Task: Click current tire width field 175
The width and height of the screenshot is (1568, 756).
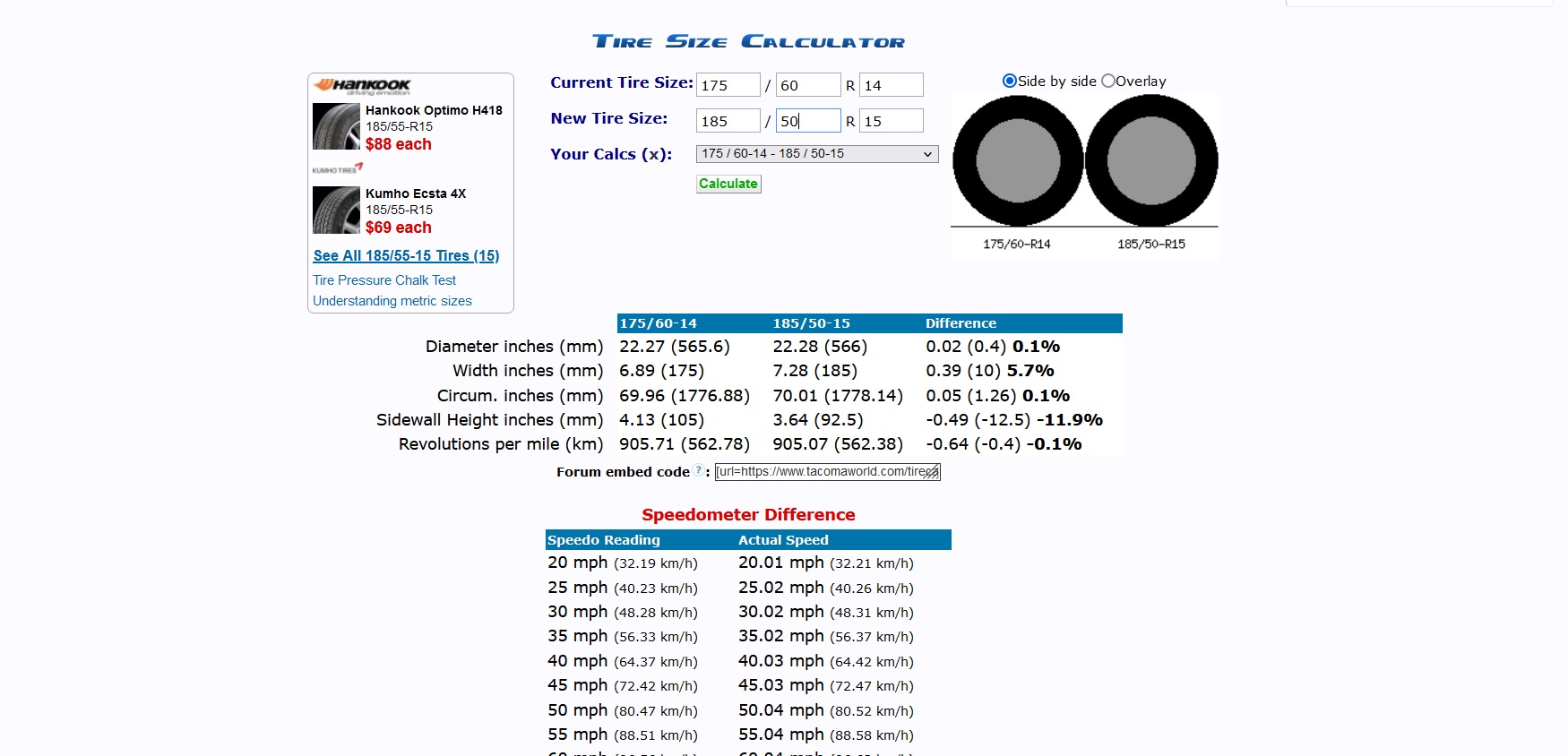Action: tap(728, 85)
